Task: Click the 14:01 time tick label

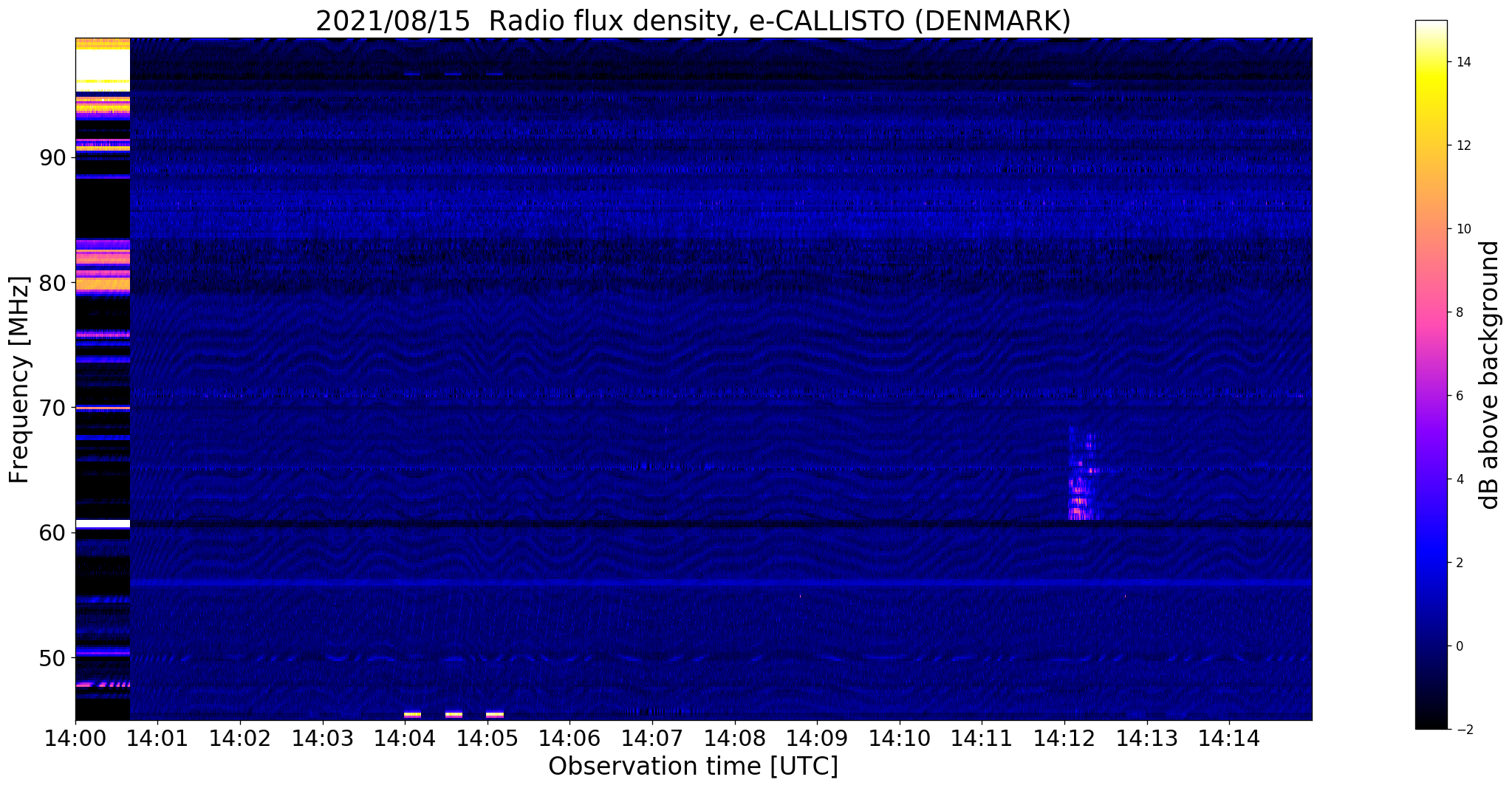Action: [157, 738]
